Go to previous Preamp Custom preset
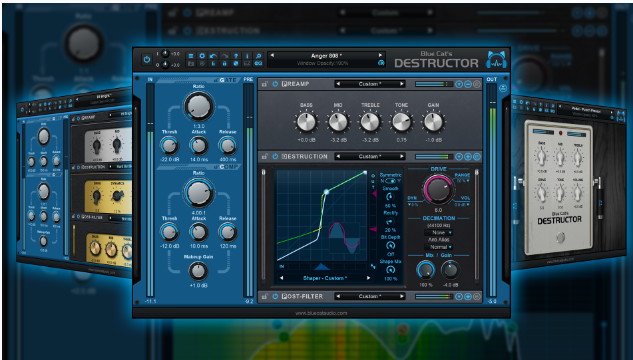This screenshot has width=633, height=360. click(338, 84)
